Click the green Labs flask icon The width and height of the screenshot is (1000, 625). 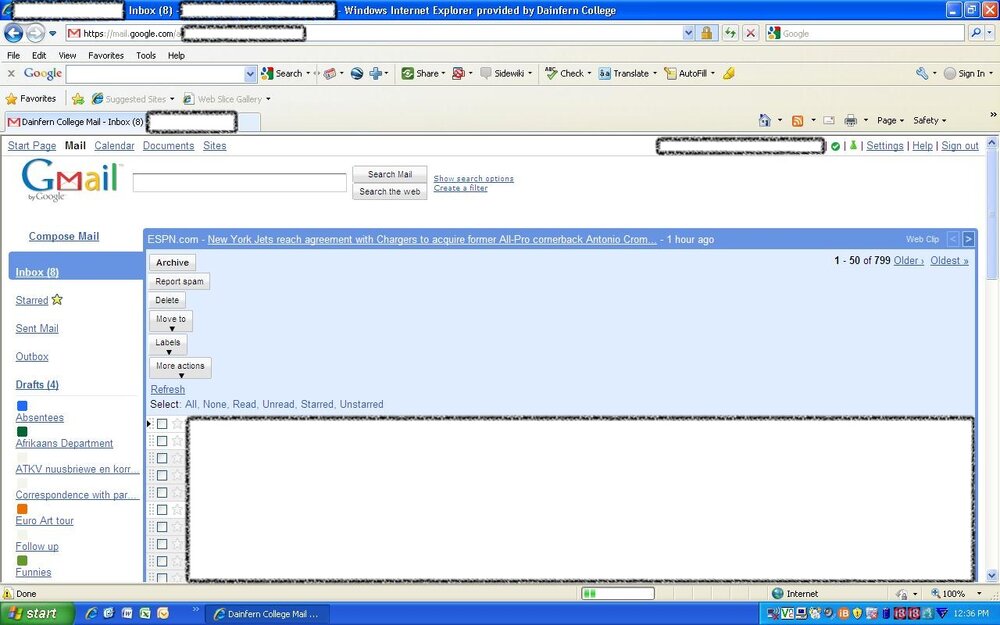pos(853,145)
